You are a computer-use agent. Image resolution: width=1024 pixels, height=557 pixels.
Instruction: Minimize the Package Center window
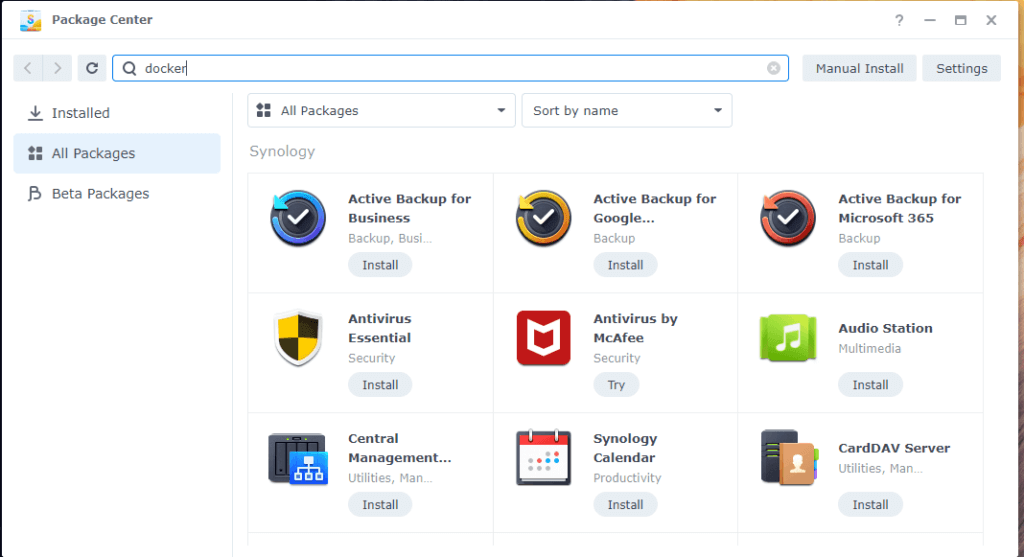930,20
